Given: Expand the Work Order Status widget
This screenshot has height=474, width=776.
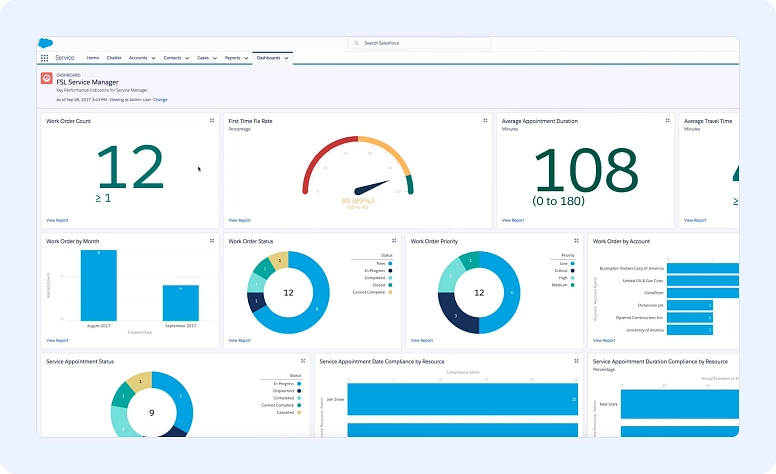Looking at the screenshot, I should pyautogui.click(x=394, y=241).
